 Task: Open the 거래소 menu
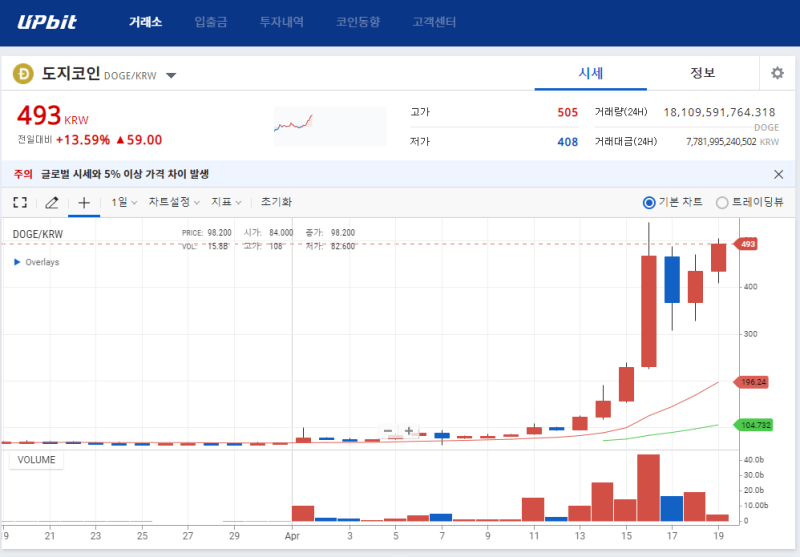click(x=145, y=22)
